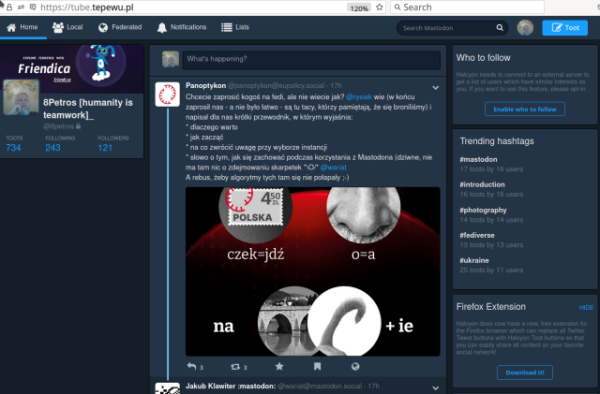Open the Jakub Klawiter display name link
This screenshot has width=600, height=394.
click(231, 386)
